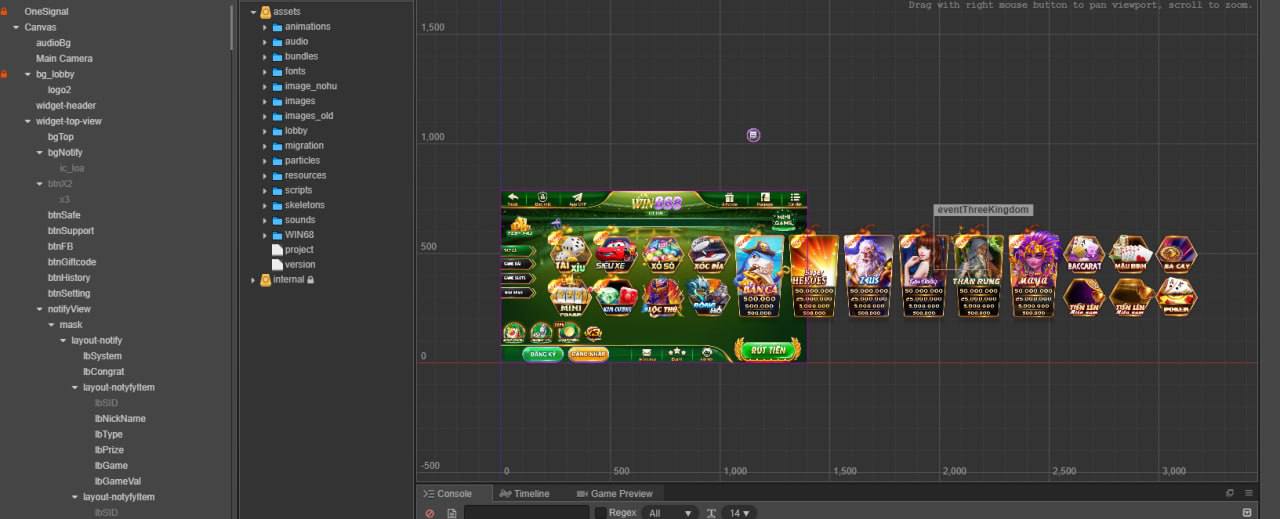Click the lock icon next to internal
The width and height of the screenshot is (1280, 519).
[310, 280]
